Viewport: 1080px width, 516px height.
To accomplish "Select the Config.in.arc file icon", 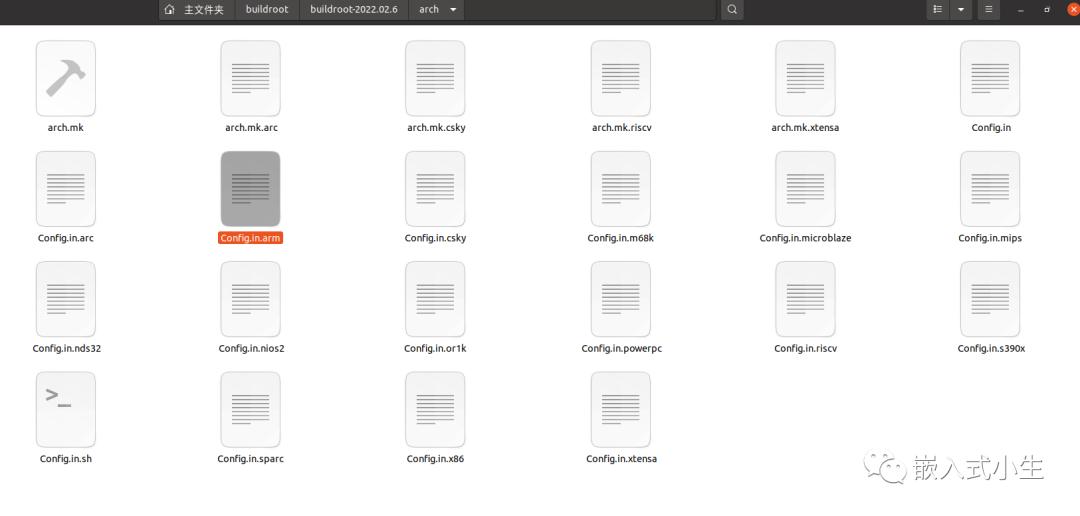I will point(65,189).
